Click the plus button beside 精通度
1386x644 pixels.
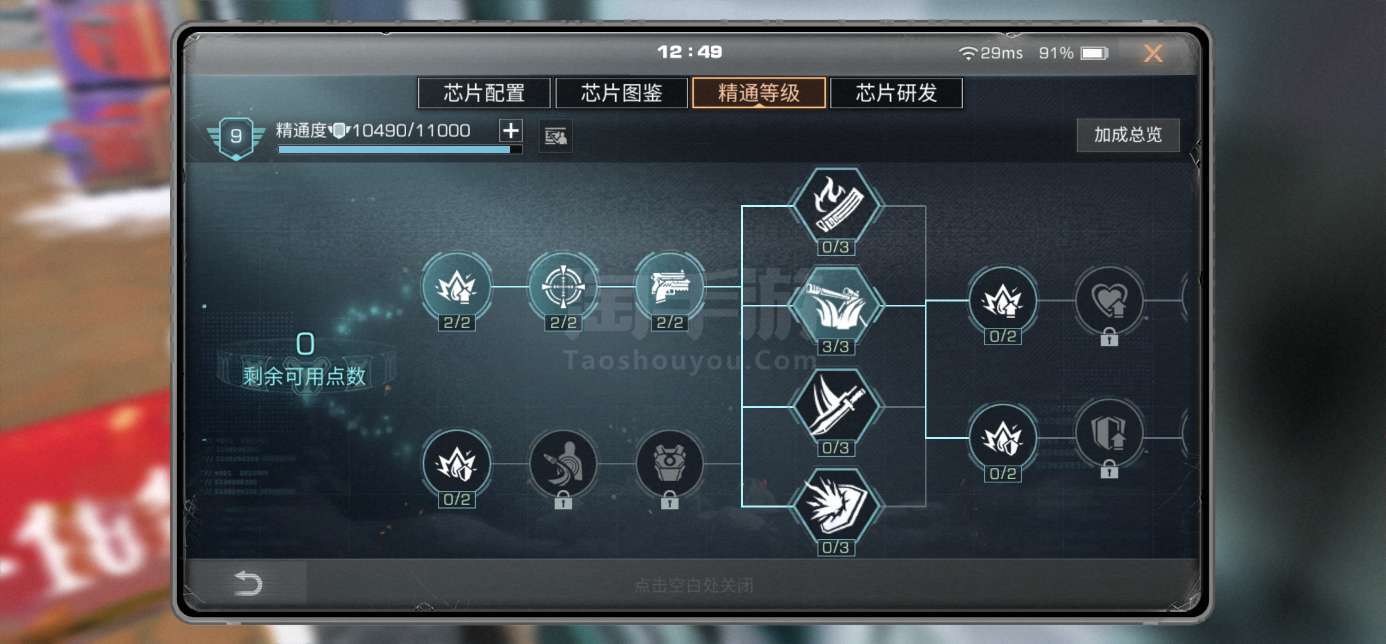click(510, 130)
